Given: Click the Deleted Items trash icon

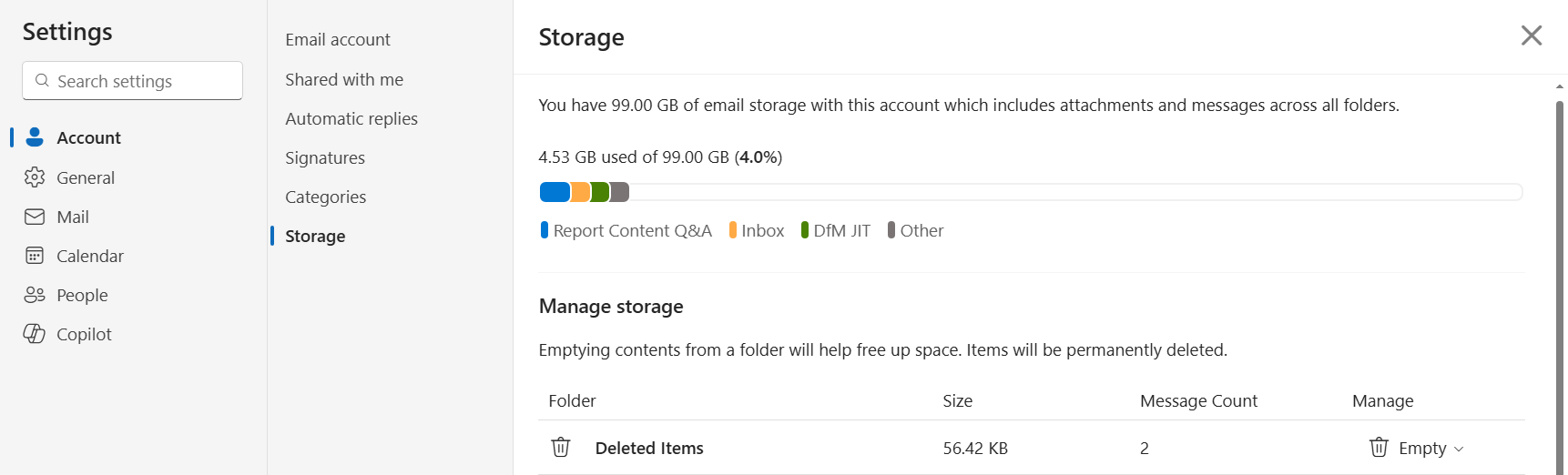Looking at the screenshot, I should point(561,448).
